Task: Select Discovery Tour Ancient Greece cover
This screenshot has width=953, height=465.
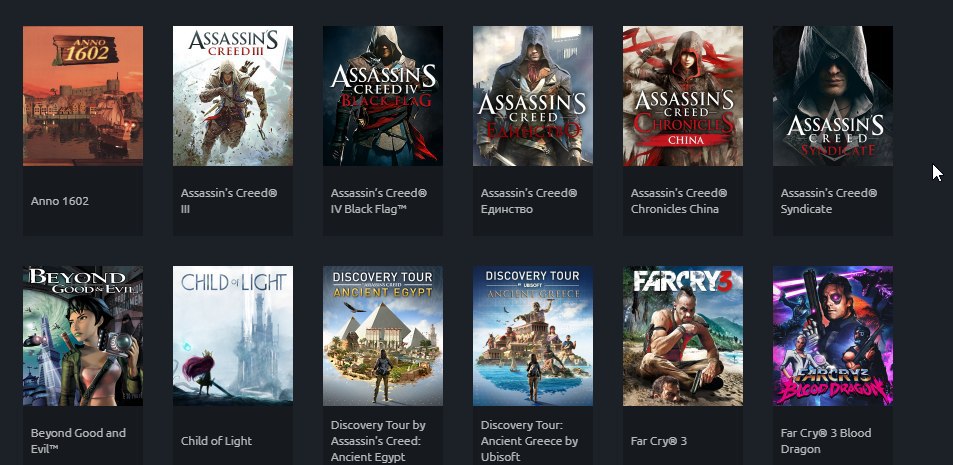Action: (x=533, y=336)
